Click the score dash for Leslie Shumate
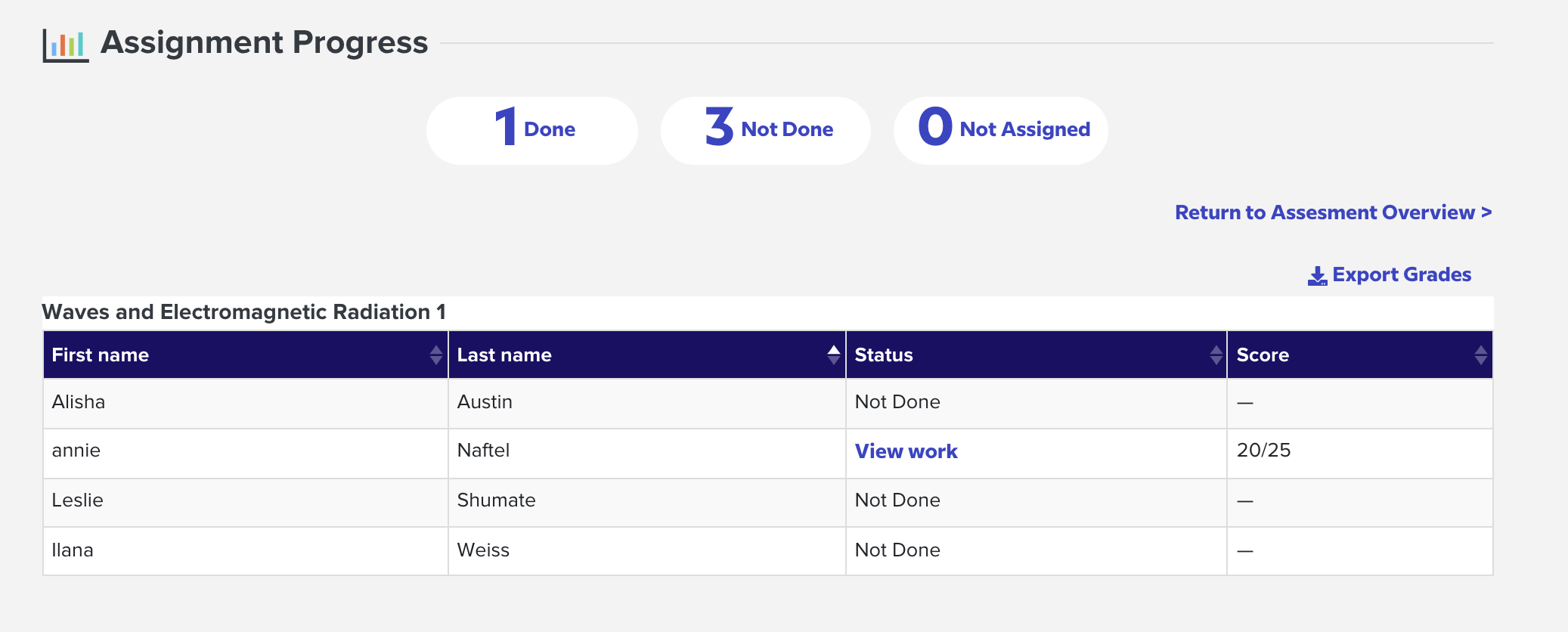This screenshot has height=632, width=1568. (x=1245, y=501)
